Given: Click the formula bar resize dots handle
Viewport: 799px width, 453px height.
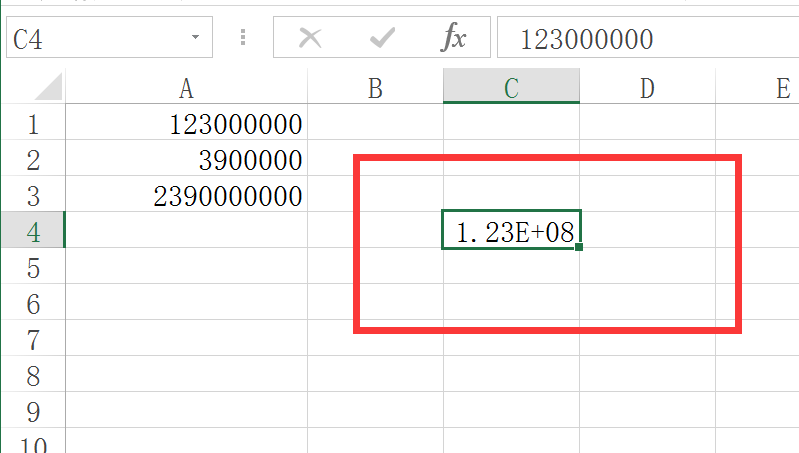Looking at the screenshot, I should 243,37.
